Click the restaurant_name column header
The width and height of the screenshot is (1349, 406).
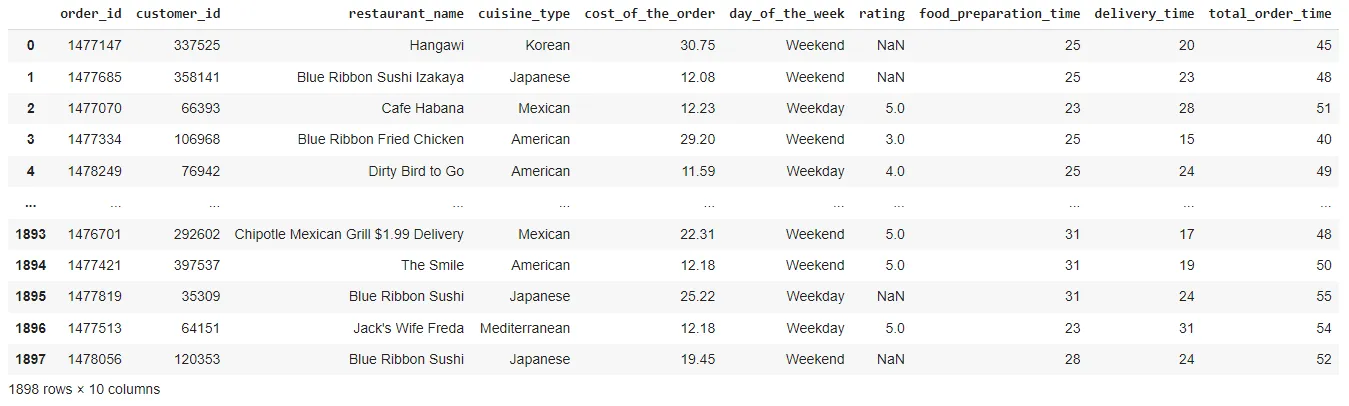click(406, 14)
